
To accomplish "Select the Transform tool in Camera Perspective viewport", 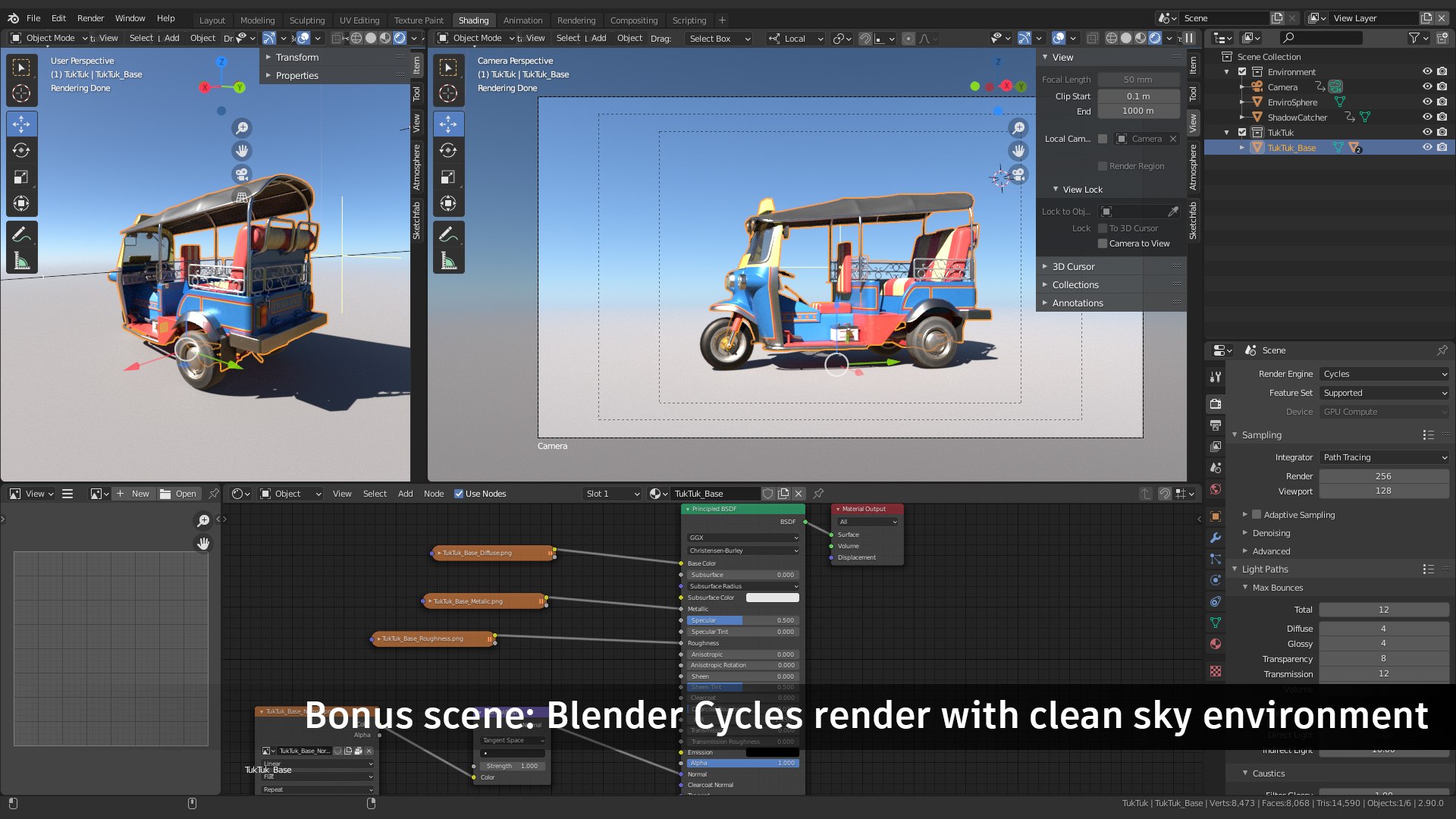I will tap(448, 203).
